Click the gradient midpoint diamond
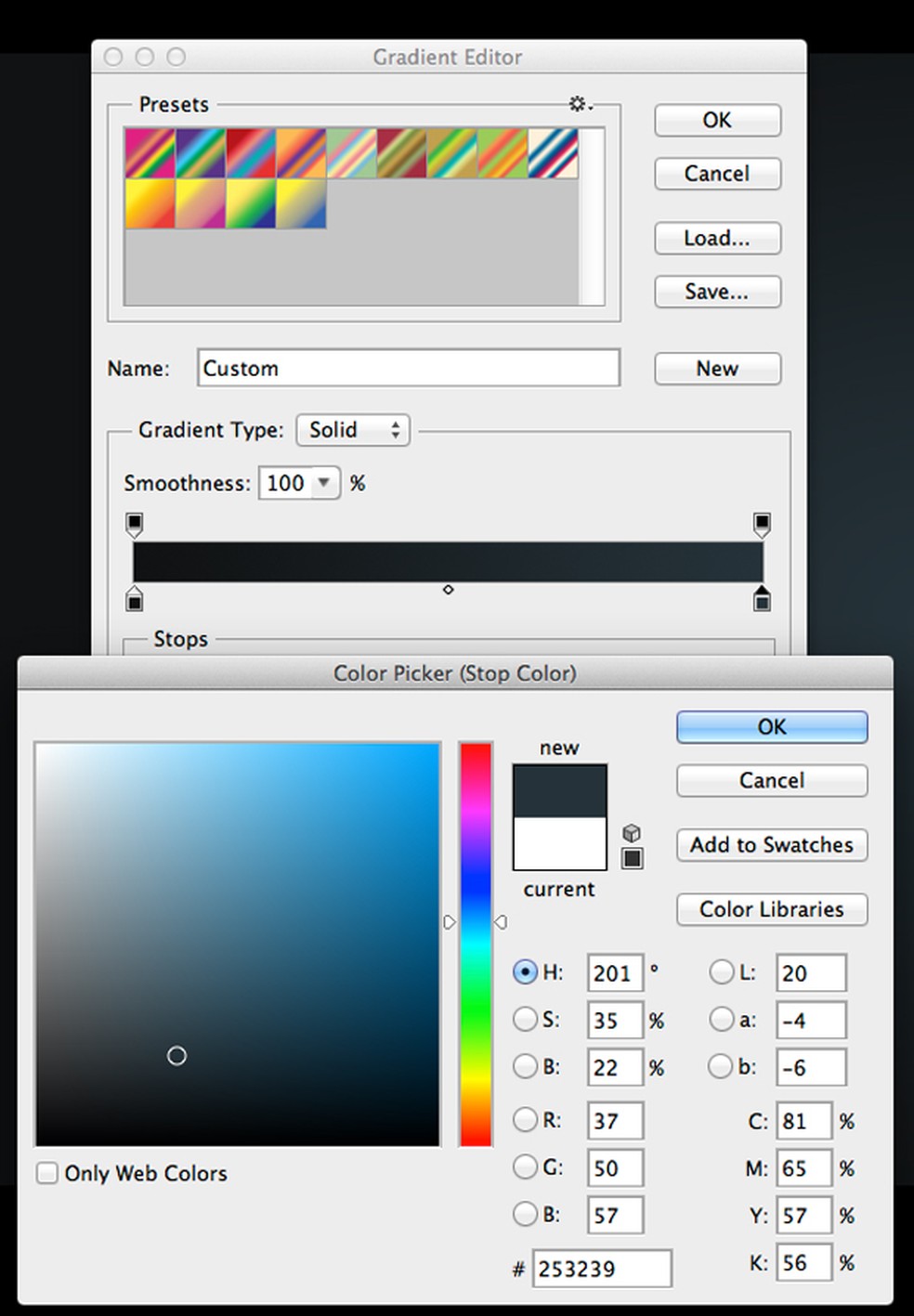The image size is (914, 1316). coord(448,590)
